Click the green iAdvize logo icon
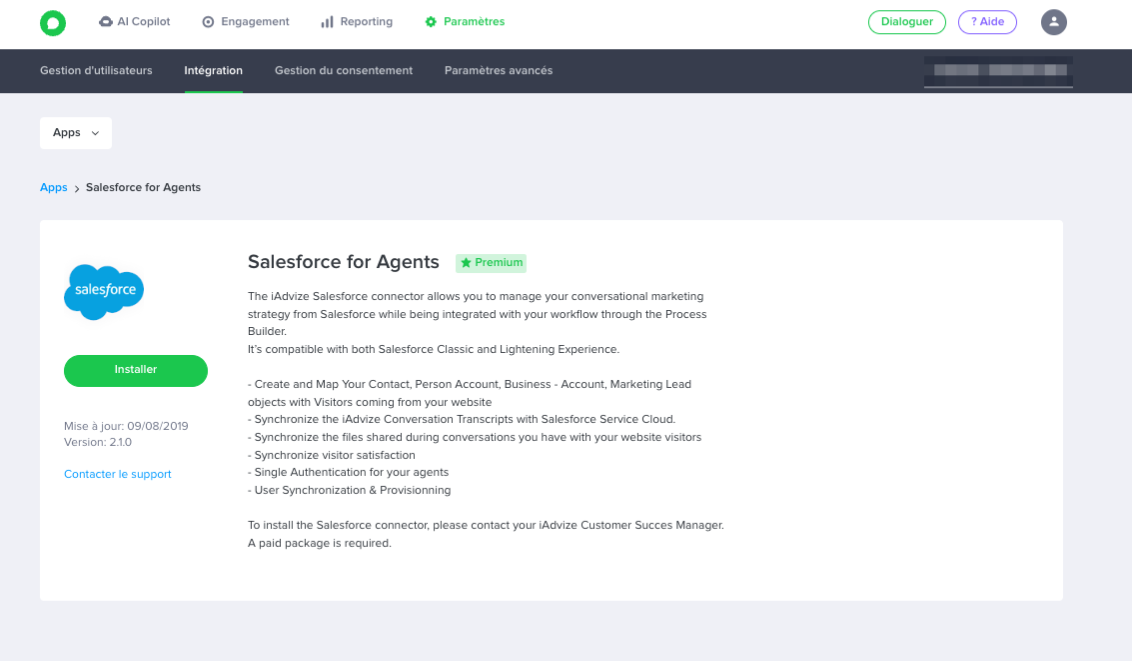 [53, 23]
